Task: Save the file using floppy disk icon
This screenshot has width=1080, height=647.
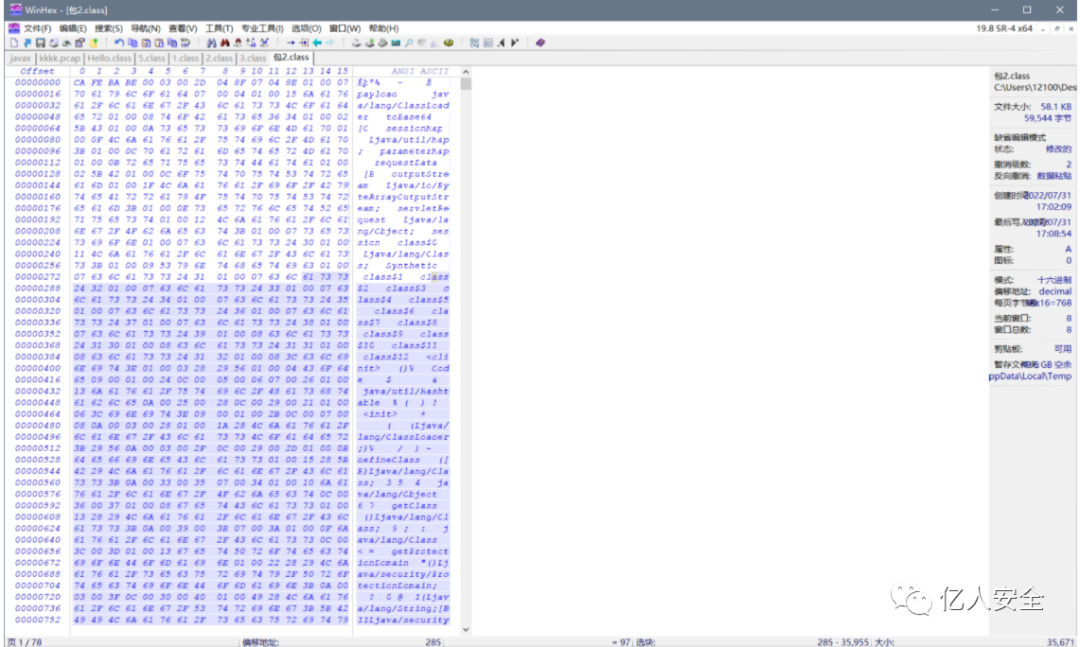Action: coord(41,43)
